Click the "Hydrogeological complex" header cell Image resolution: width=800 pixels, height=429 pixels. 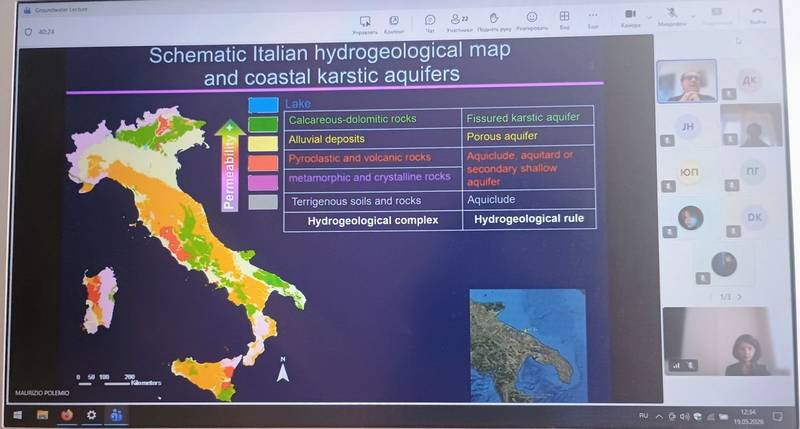[x=373, y=220]
